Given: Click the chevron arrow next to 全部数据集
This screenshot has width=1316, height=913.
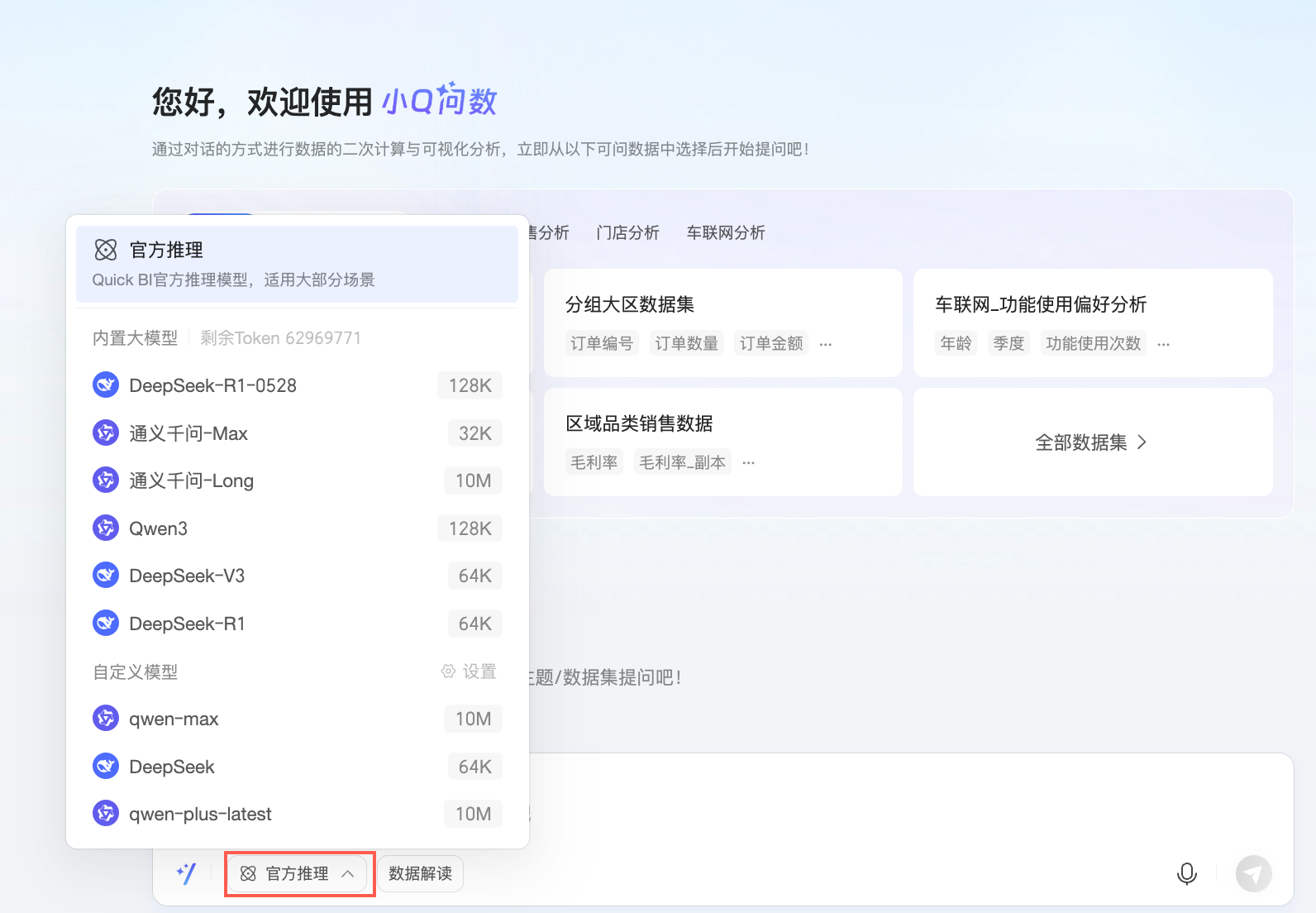Looking at the screenshot, I should click(x=1142, y=442).
